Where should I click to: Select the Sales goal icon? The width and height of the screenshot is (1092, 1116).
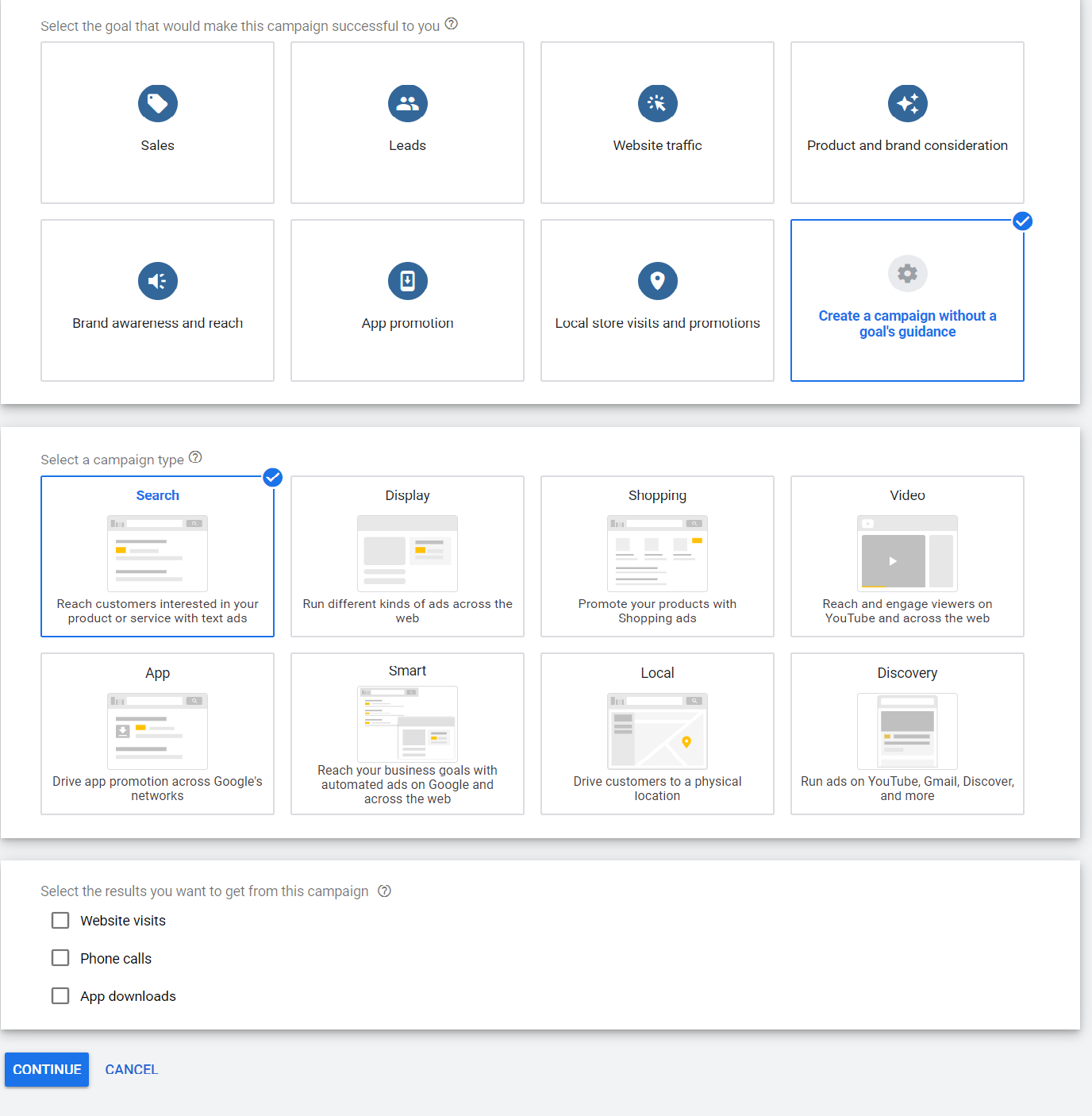coord(157,103)
